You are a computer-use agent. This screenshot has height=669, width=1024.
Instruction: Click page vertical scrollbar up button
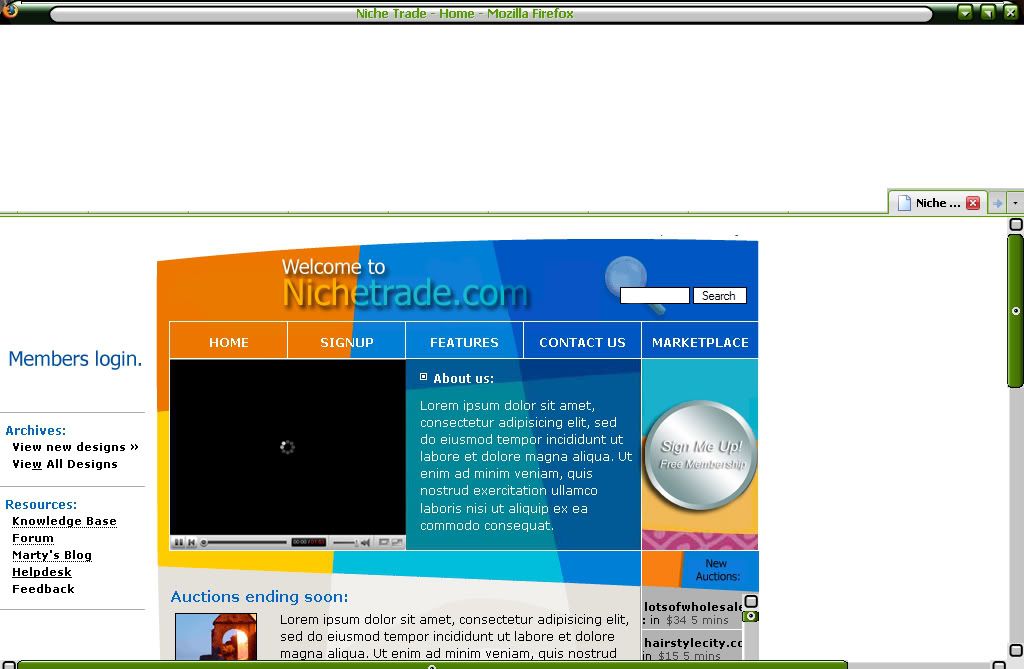(x=1016, y=225)
